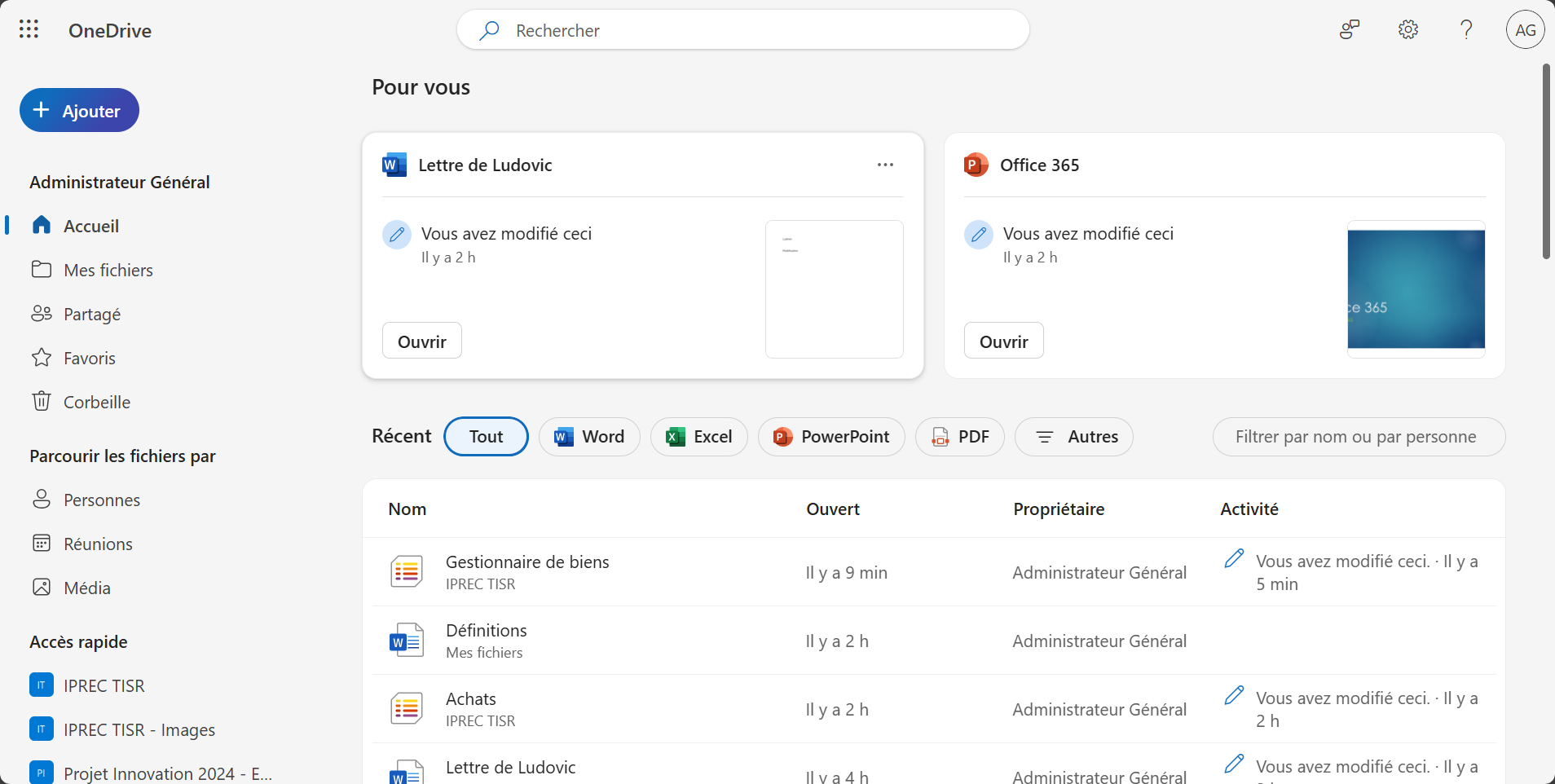
Task: Filter recent files by Excel
Action: (698, 437)
